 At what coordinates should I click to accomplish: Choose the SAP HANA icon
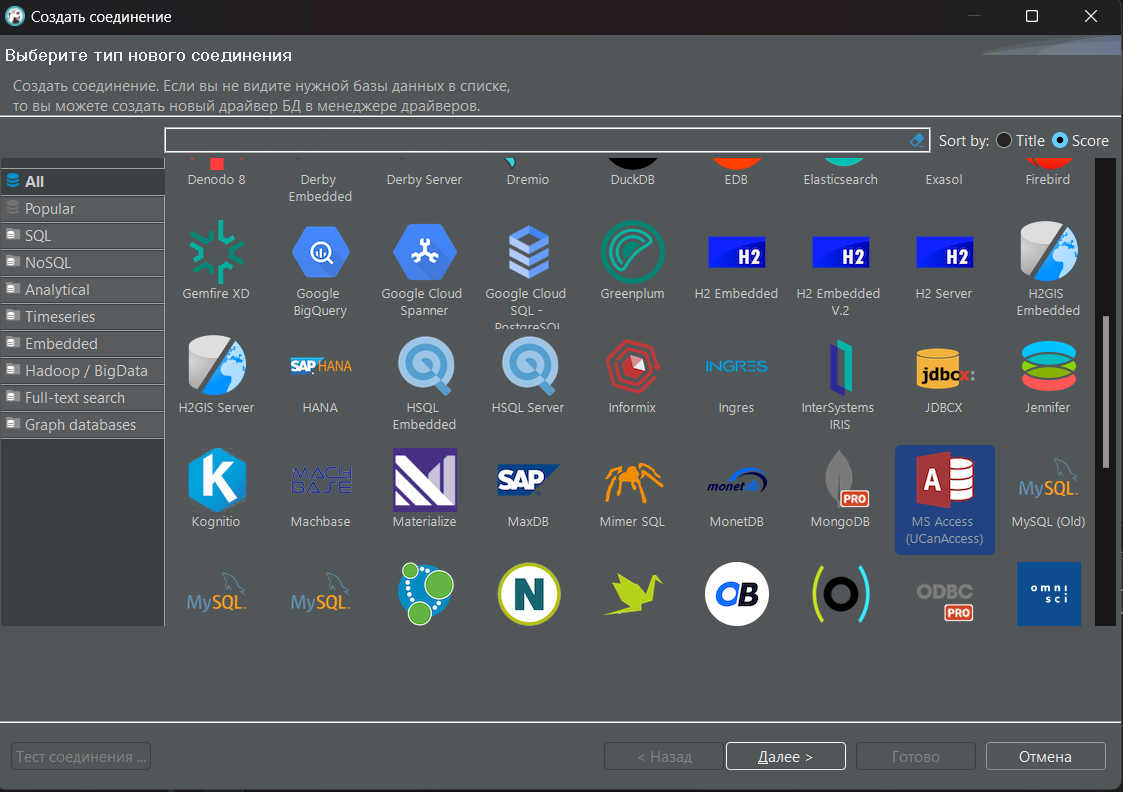pyautogui.click(x=320, y=366)
